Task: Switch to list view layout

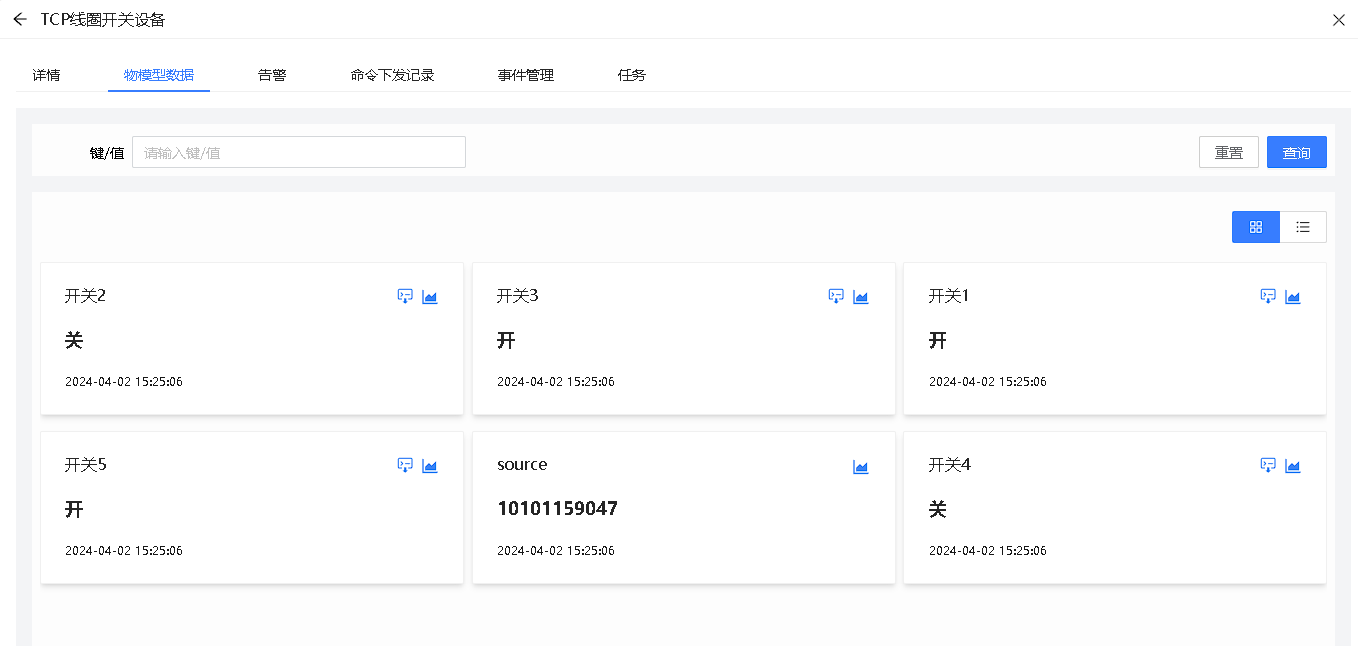Action: pos(1303,227)
